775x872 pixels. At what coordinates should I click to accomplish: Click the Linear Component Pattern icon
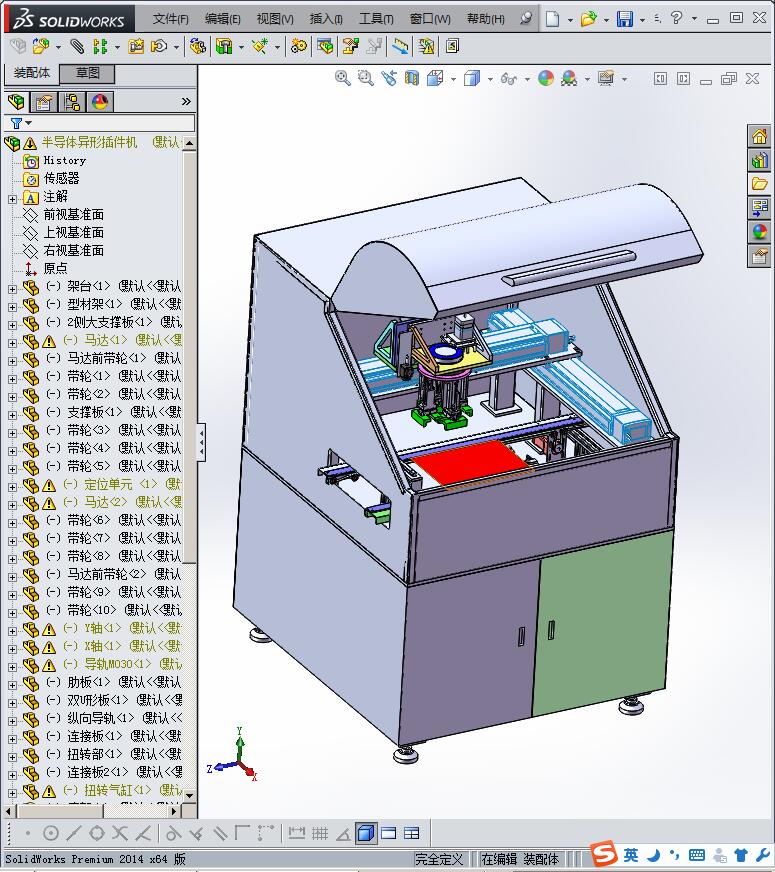pyautogui.click(x=100, y=46)
